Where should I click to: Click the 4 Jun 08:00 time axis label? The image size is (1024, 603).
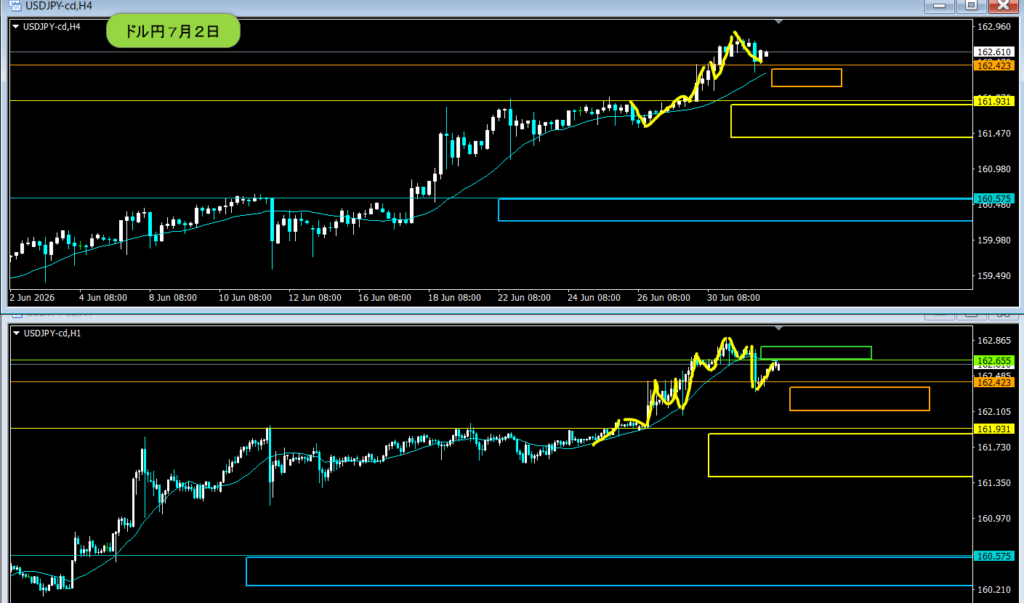103,297
